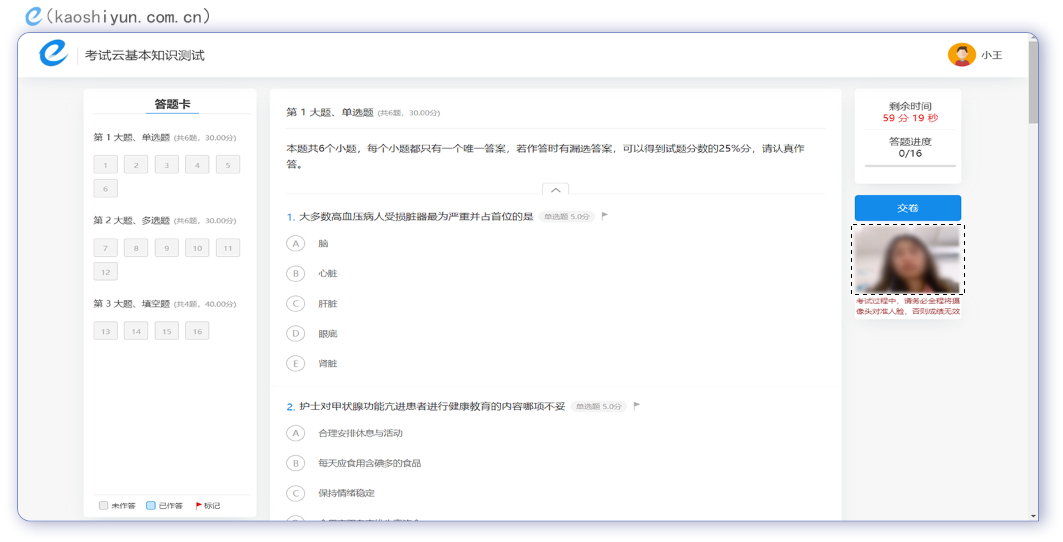Submit the exam with 交卷 button
Screen dimensions: 1063x542
point(907,208)
